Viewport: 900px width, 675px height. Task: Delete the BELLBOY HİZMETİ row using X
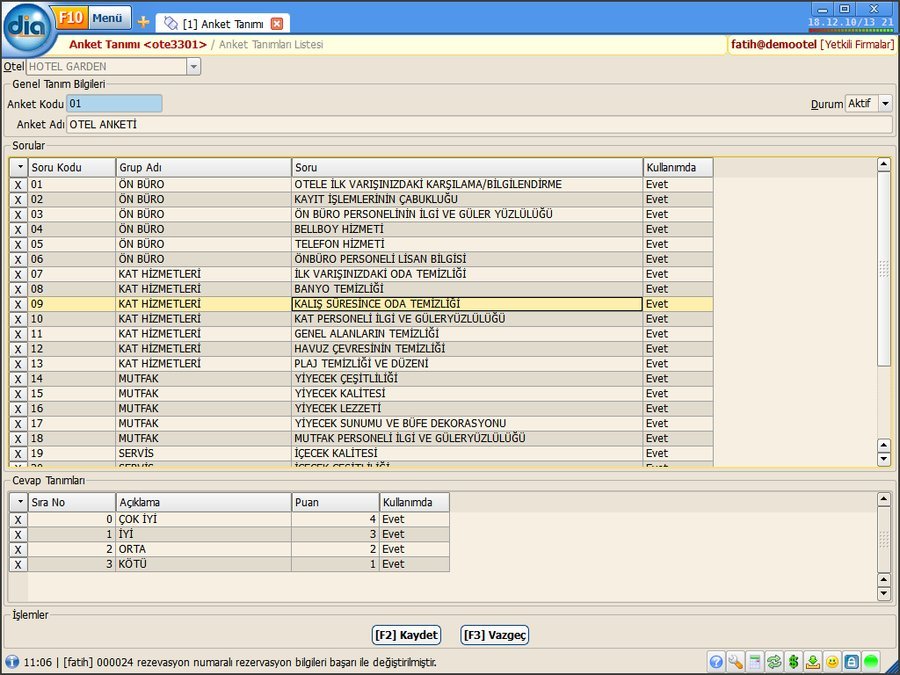(18, 230)
